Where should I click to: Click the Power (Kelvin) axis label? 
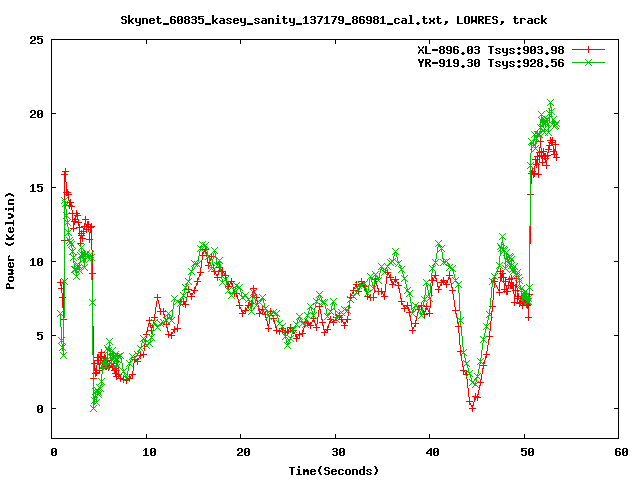[x=10, y=241]
